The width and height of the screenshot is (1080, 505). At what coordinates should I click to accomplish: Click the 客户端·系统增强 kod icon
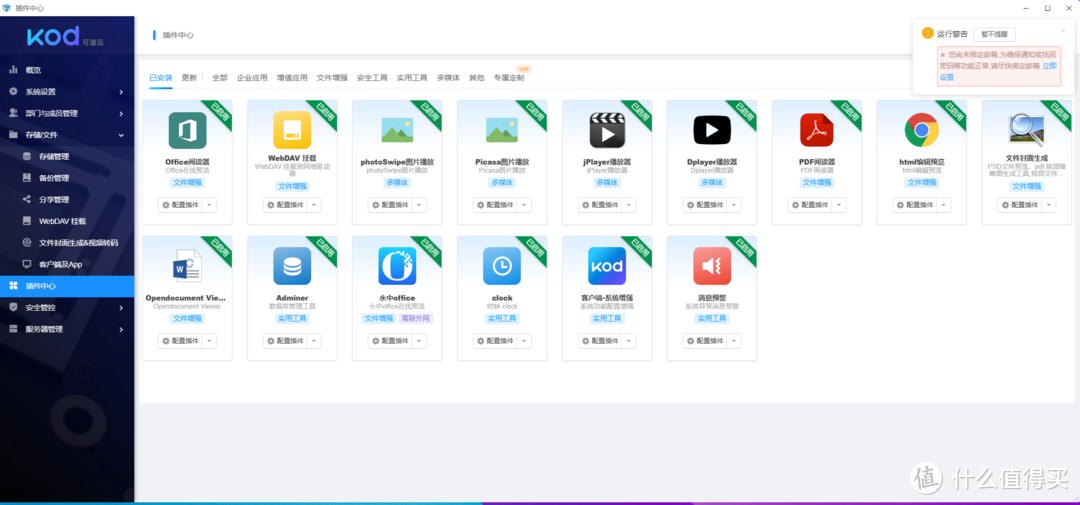(x=607, y=266)
